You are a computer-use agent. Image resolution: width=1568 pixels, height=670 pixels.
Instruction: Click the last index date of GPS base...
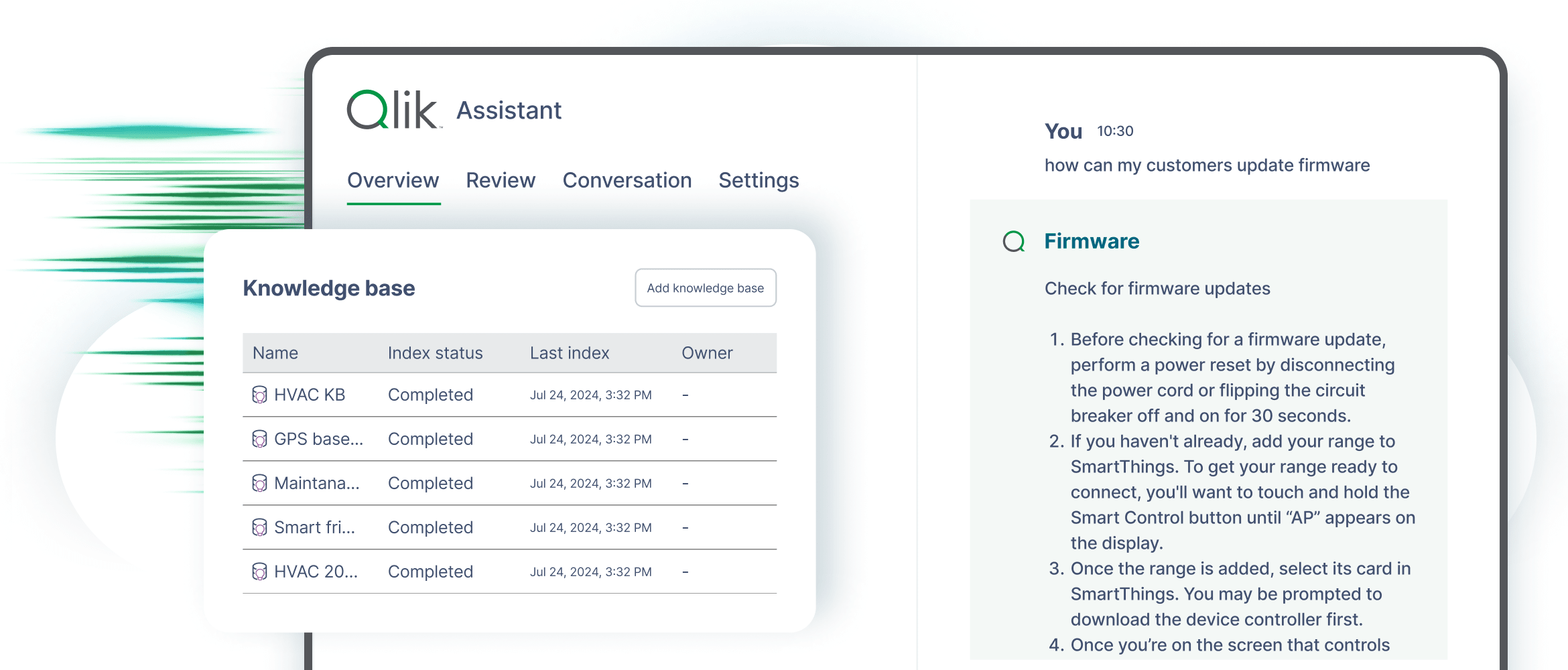click(591, 440)
